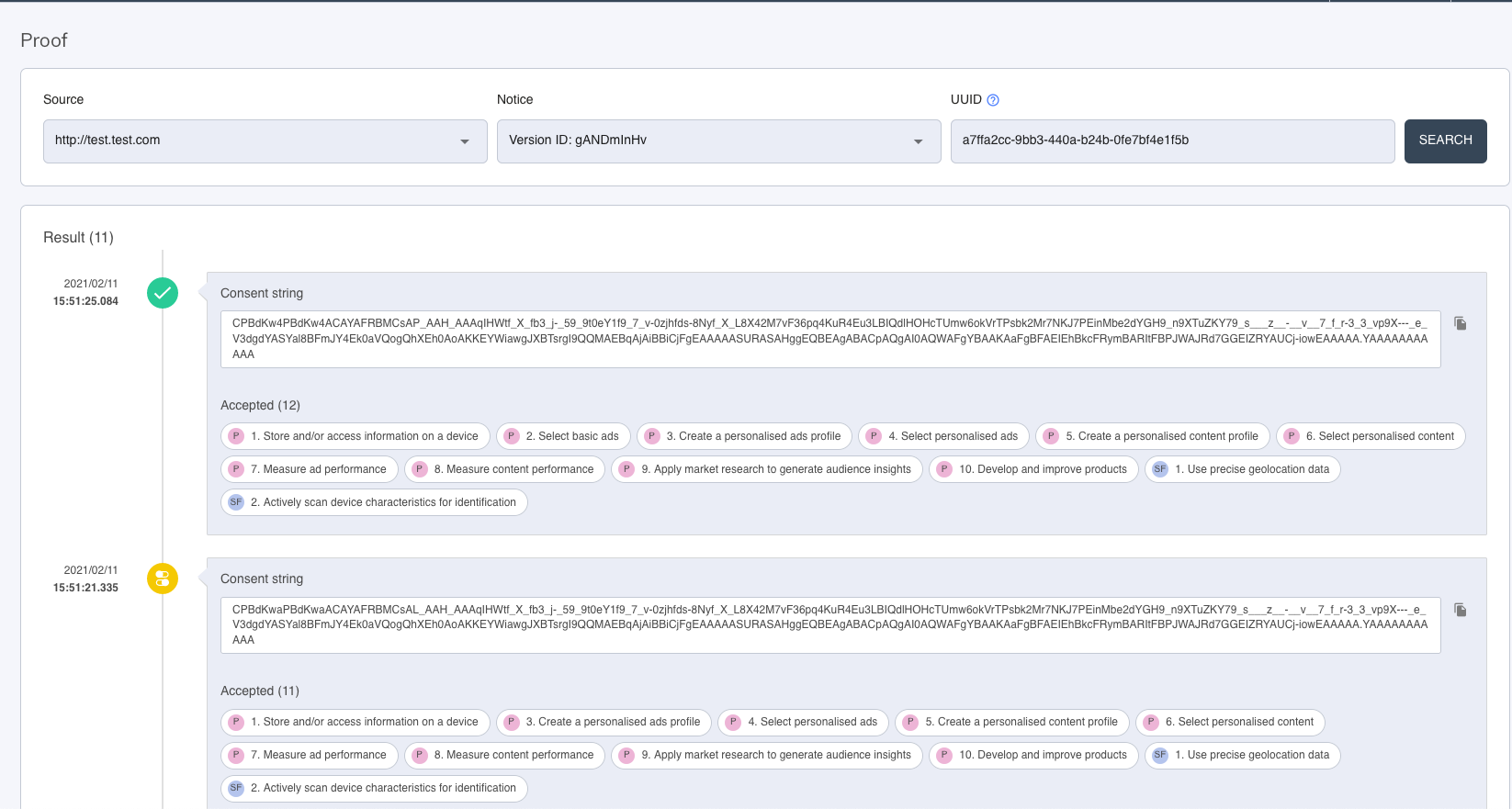Click the Source dropdown arrow
This screenshot has width=1512, height=809.
pos(465,141)
